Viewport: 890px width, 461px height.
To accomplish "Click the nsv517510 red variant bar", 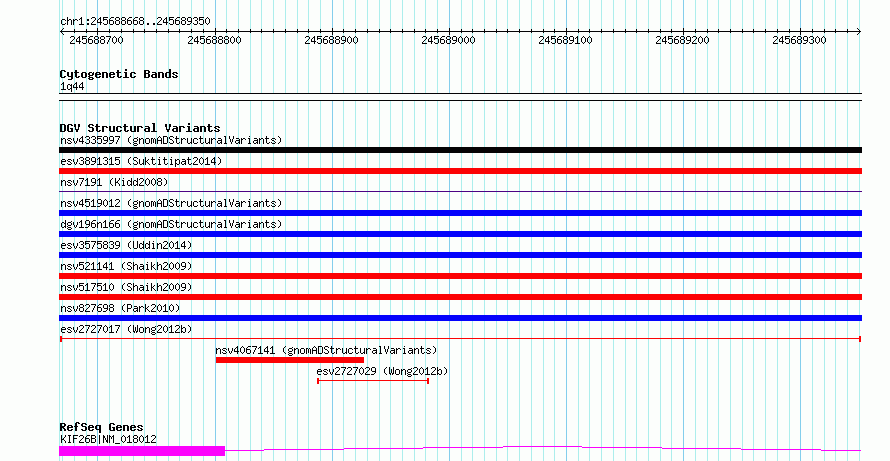I will tap(460, 297).
